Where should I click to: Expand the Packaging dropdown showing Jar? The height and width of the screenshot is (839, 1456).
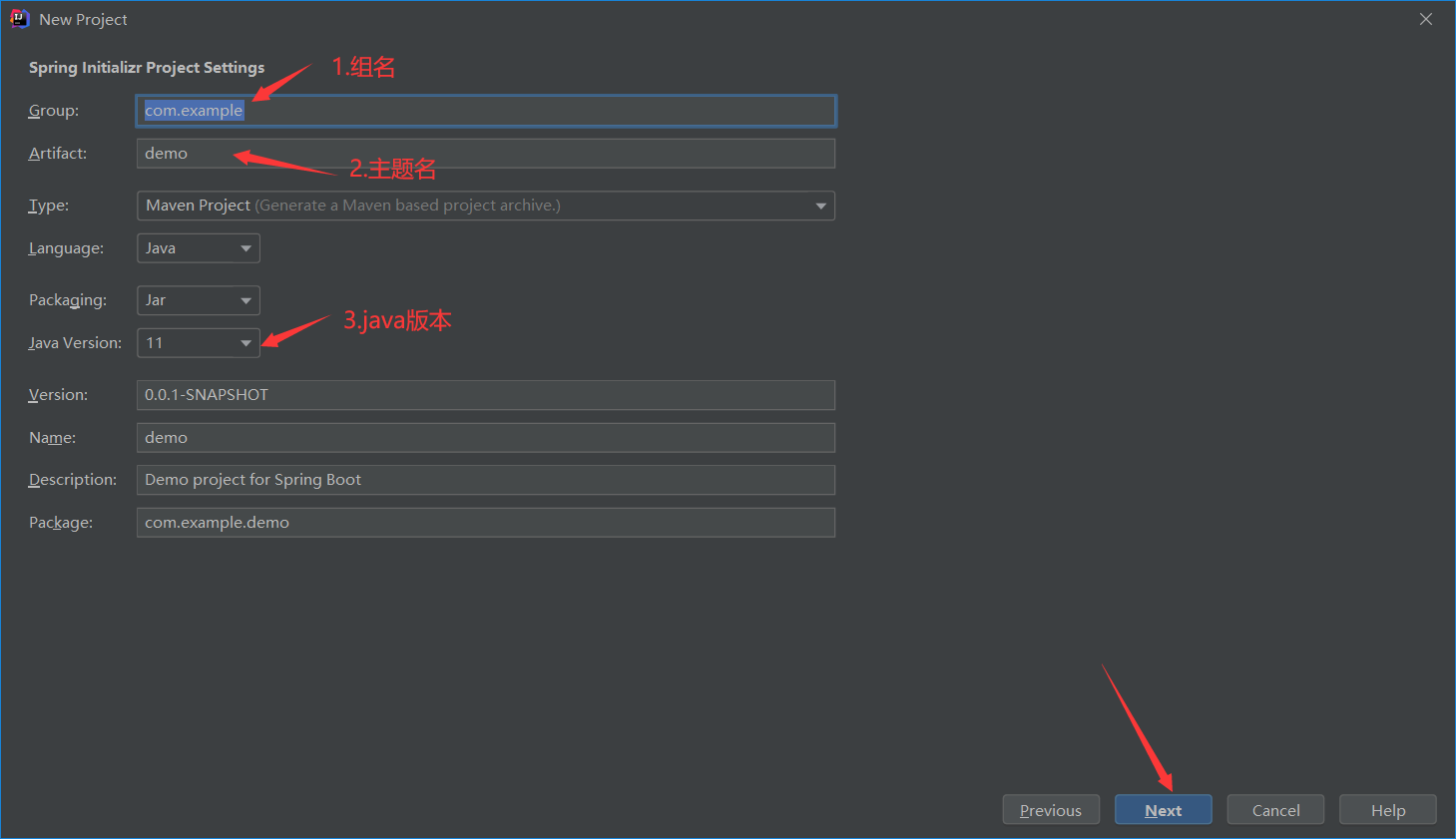[199, 300]
